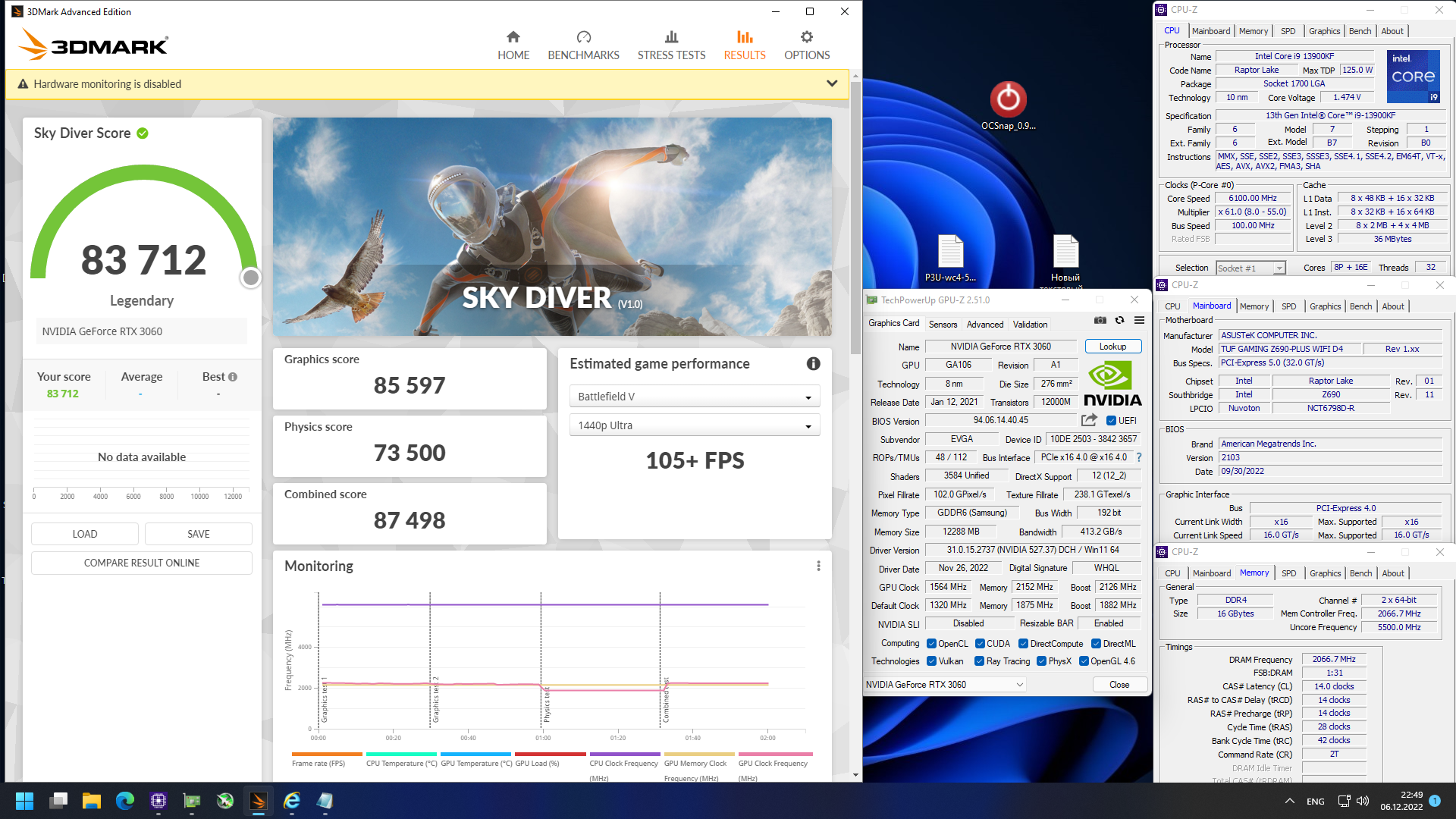Click the bus interface question mark in GPU-Z
The width and height of the screenshot is (1456, 819).
(1138, 457)
